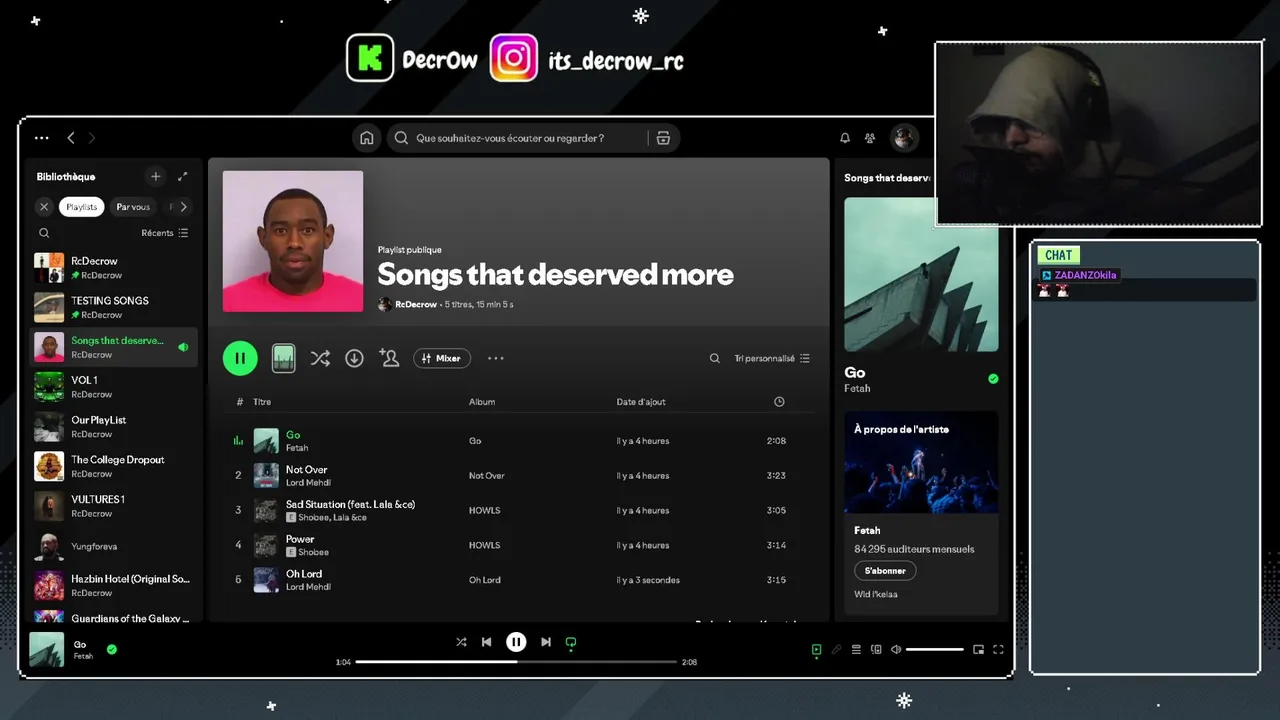Image resolution: width=1280 pixels, height=720 pixels.
Task: Open the notifications bell
Action: coord(845,138)
